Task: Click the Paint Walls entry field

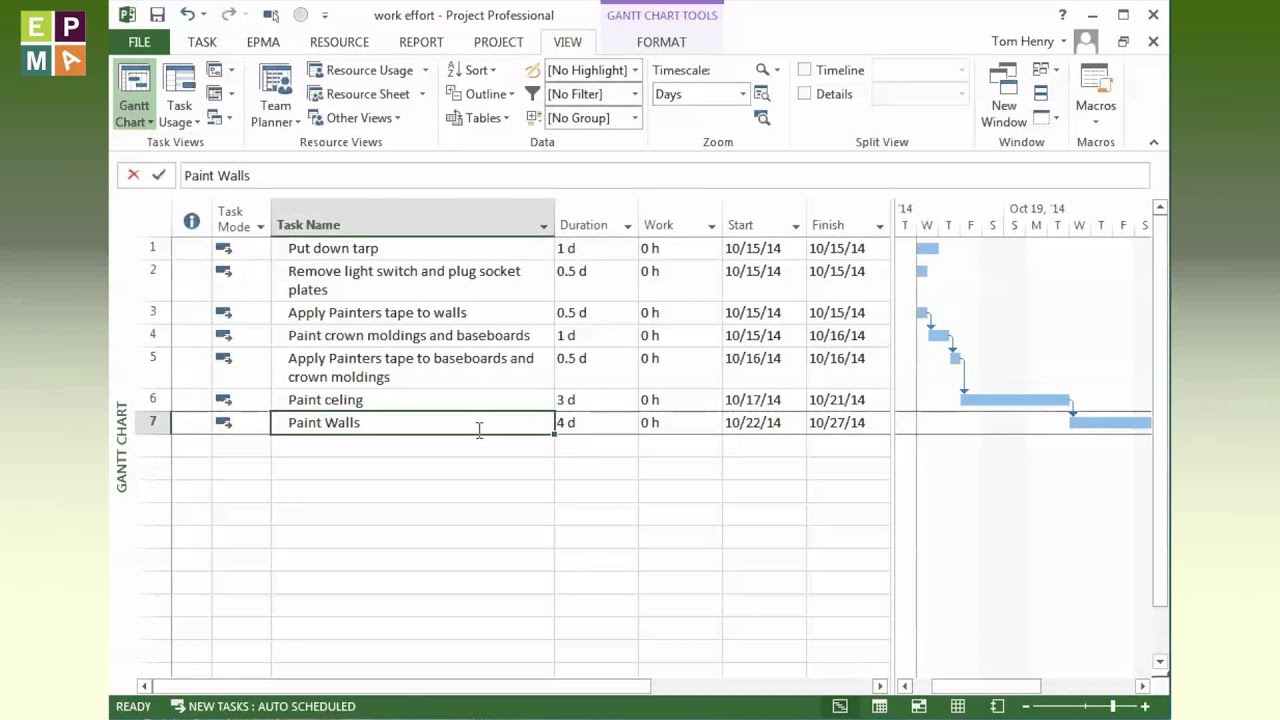Action: click(x=664, y=175)
